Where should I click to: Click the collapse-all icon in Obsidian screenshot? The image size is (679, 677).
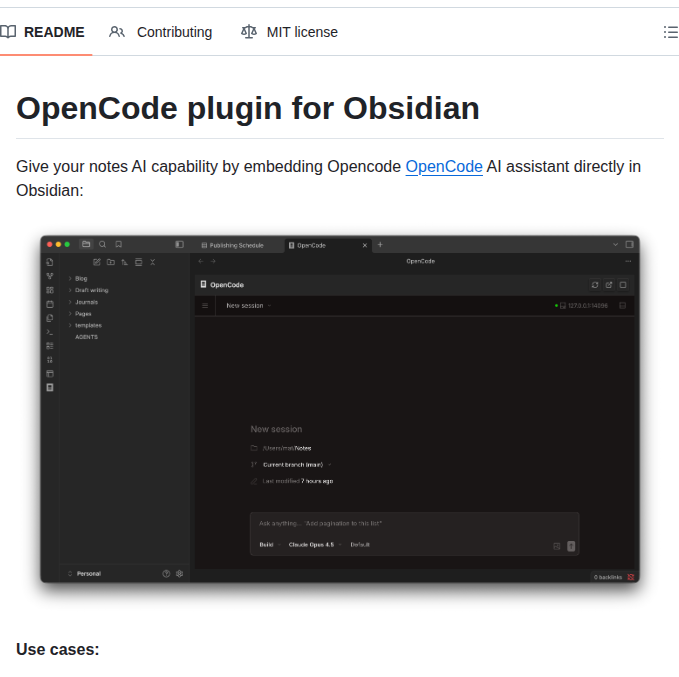(x=152, y=262)
